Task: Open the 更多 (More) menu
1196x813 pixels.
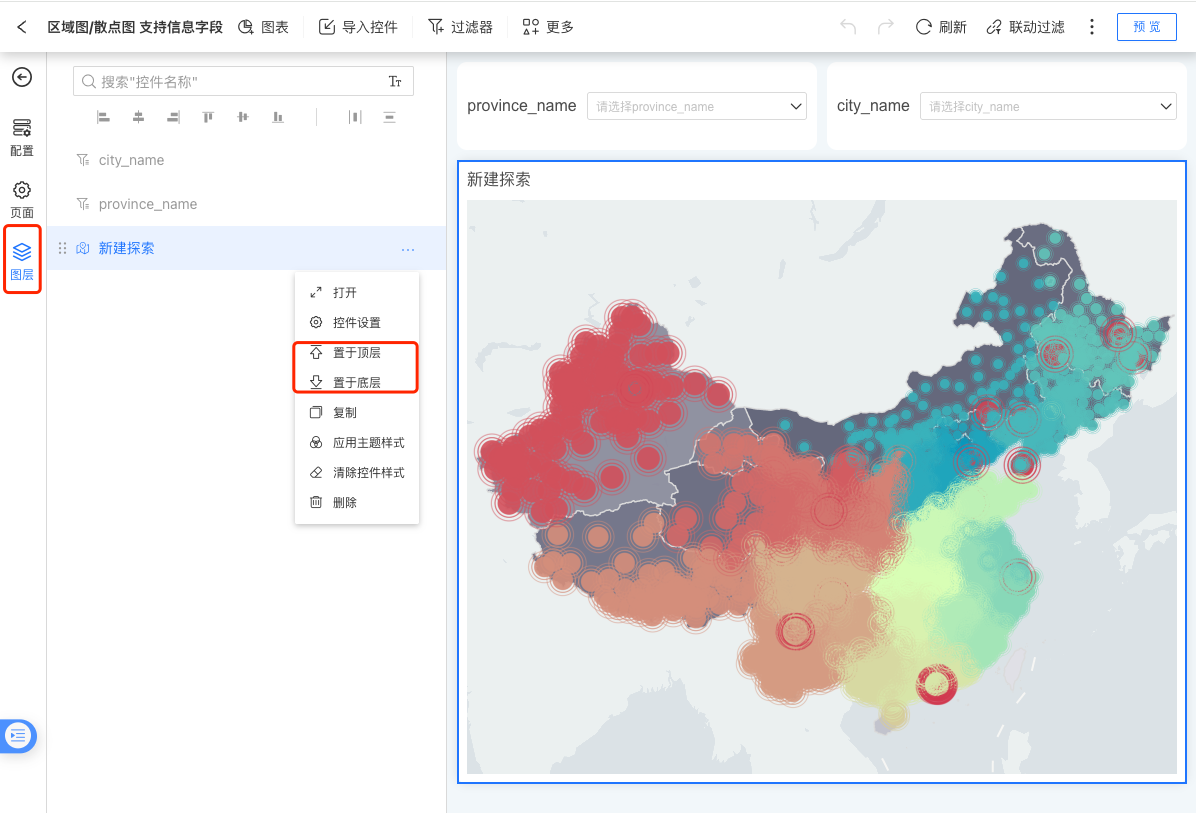Action: [548, 27]
